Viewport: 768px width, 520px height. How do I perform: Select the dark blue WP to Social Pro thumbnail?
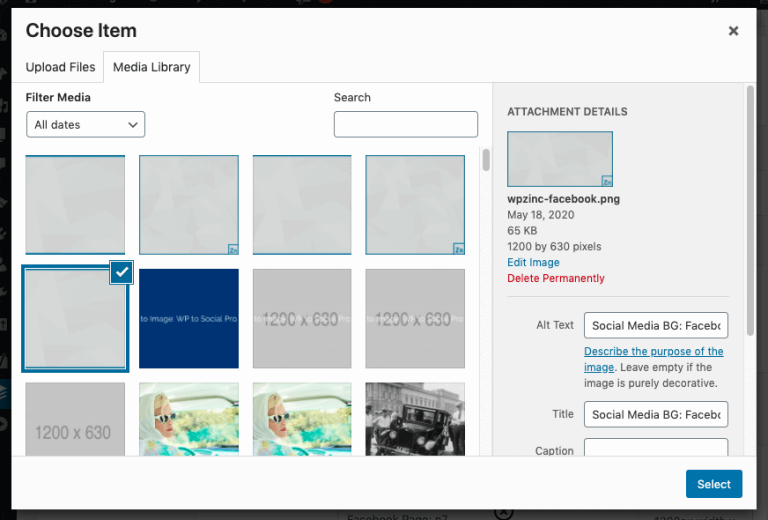pos(189,318)
